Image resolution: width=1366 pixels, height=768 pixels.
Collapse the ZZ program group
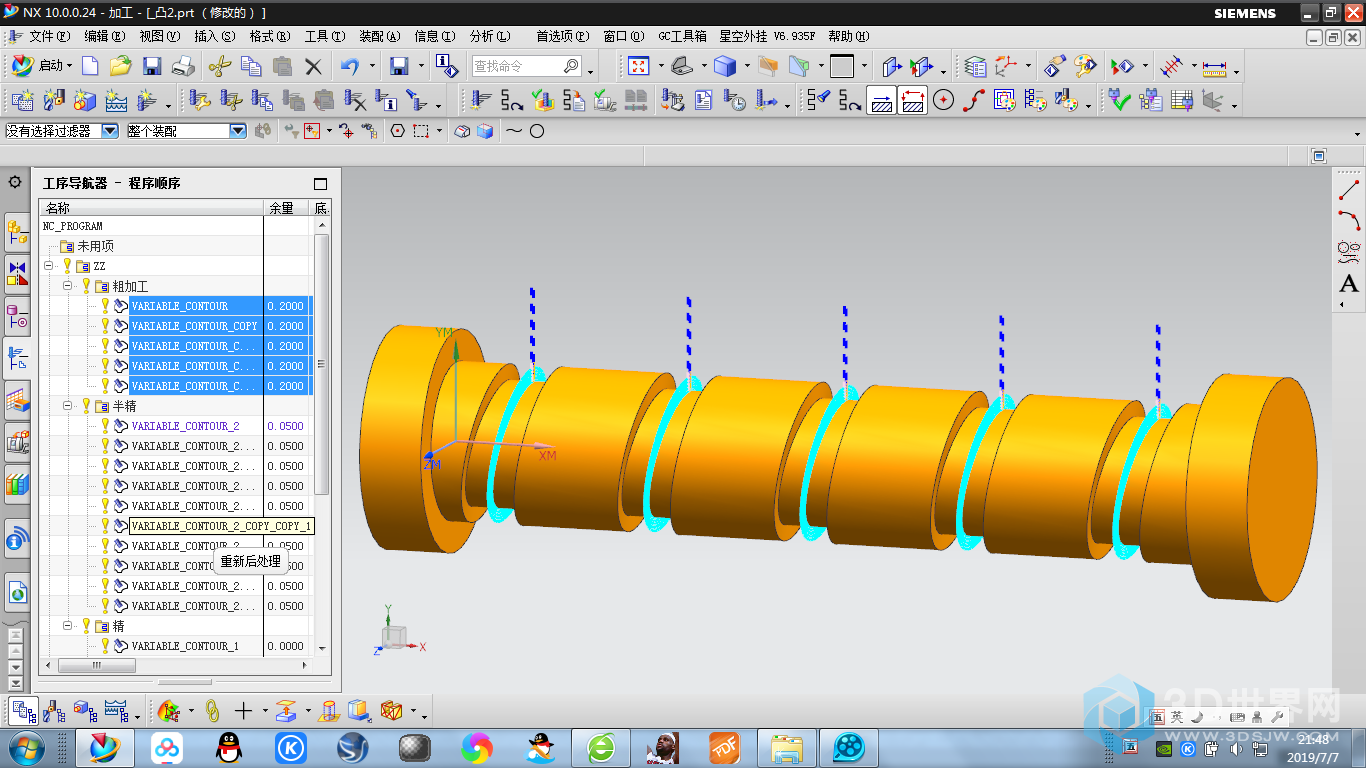click(49, 266)
